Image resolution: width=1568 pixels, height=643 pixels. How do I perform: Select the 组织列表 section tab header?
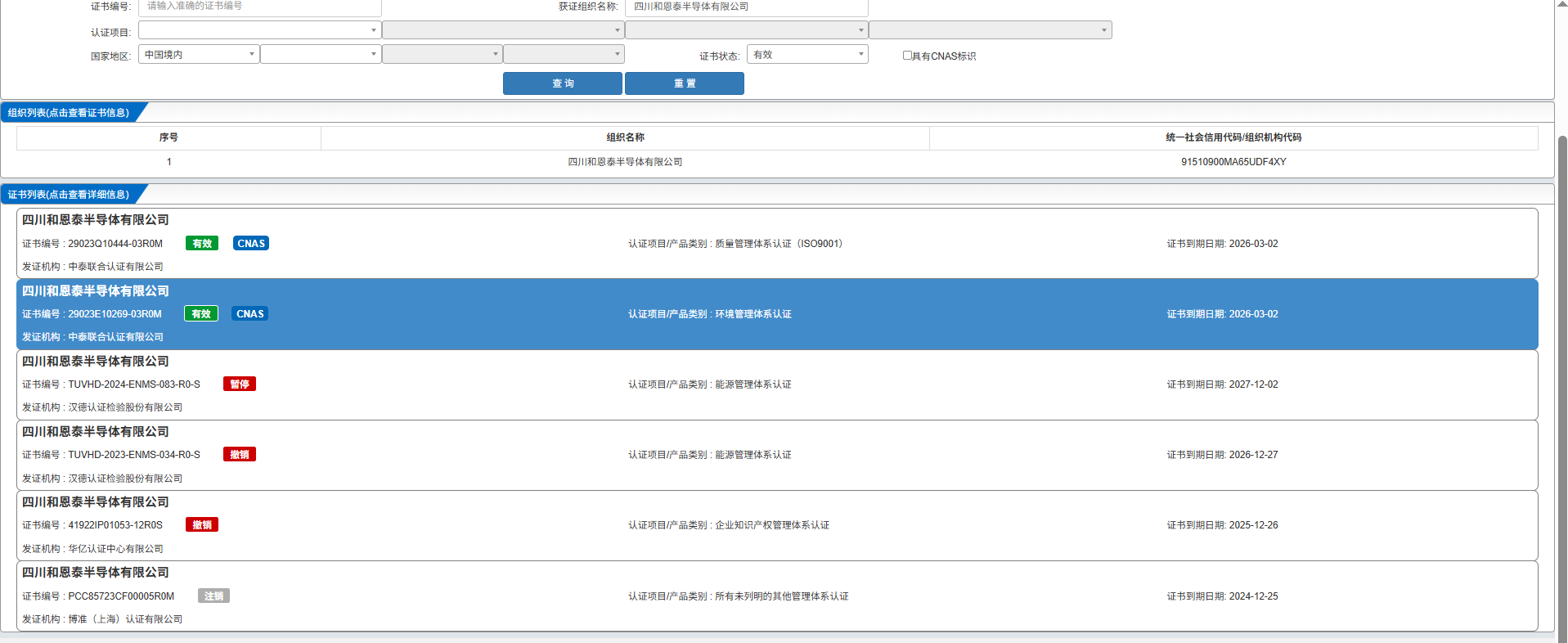pos(69,113)
